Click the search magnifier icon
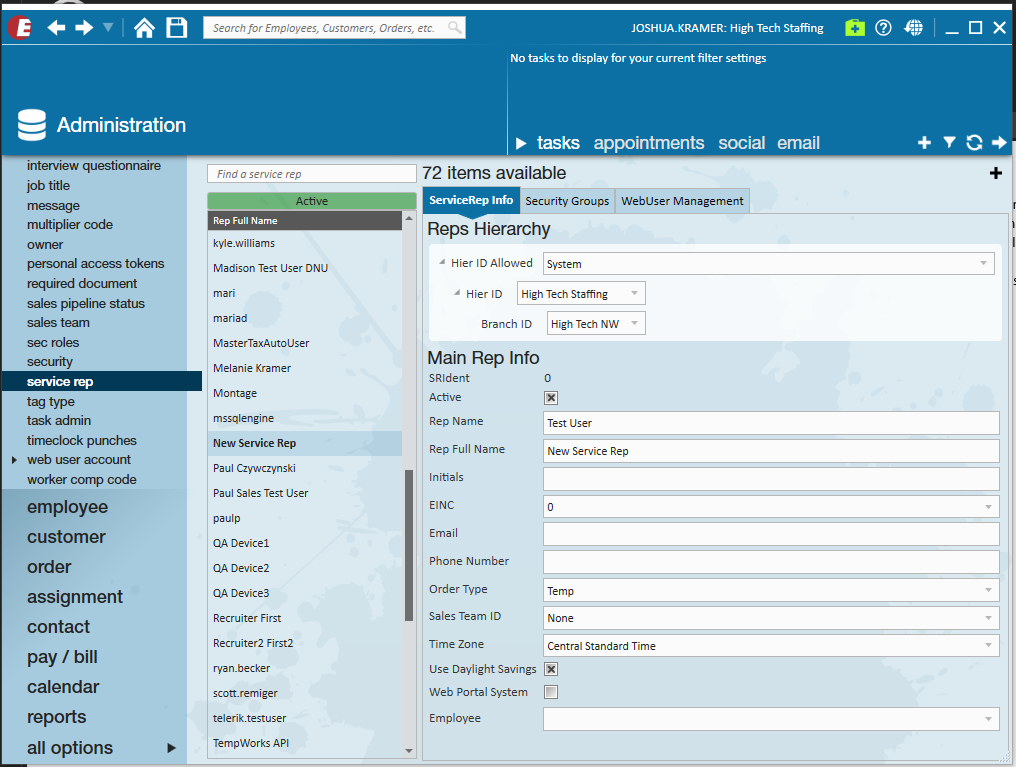 point(455,27)
